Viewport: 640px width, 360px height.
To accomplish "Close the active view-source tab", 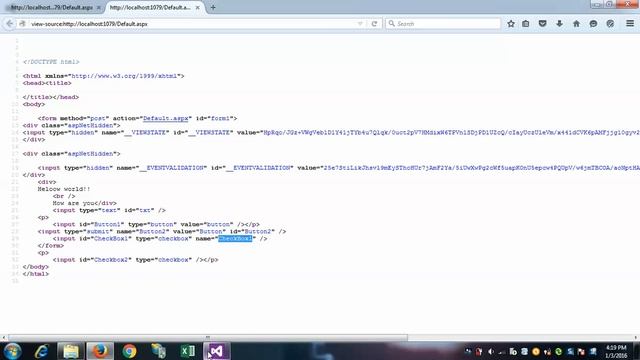I will click(198, 7).
